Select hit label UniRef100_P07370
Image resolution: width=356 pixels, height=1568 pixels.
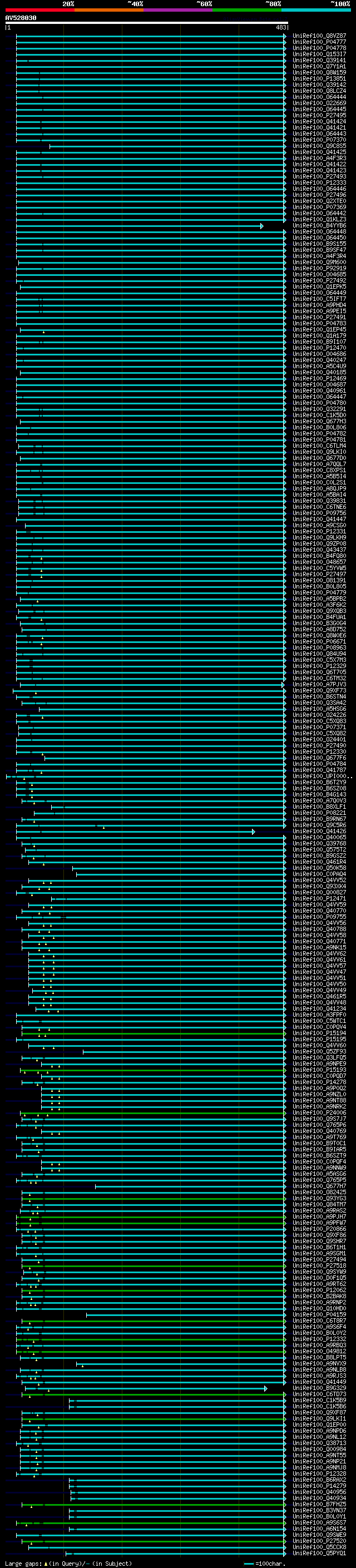pos(319,140)
